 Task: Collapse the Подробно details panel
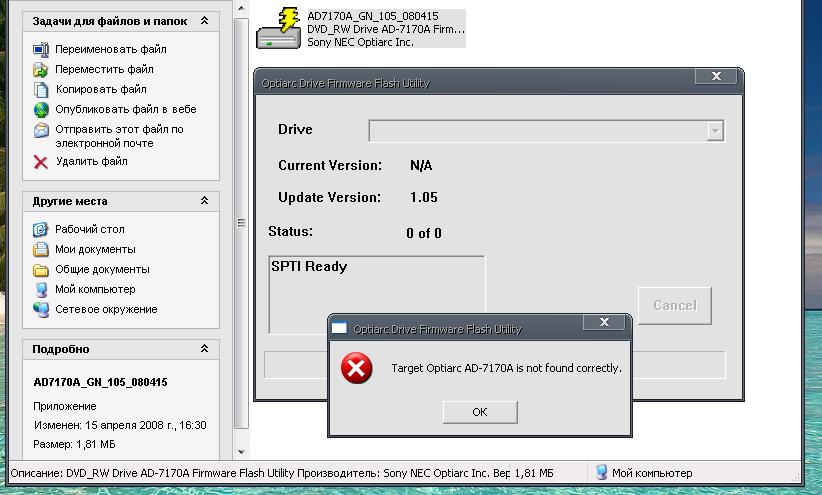click(205, 349)
